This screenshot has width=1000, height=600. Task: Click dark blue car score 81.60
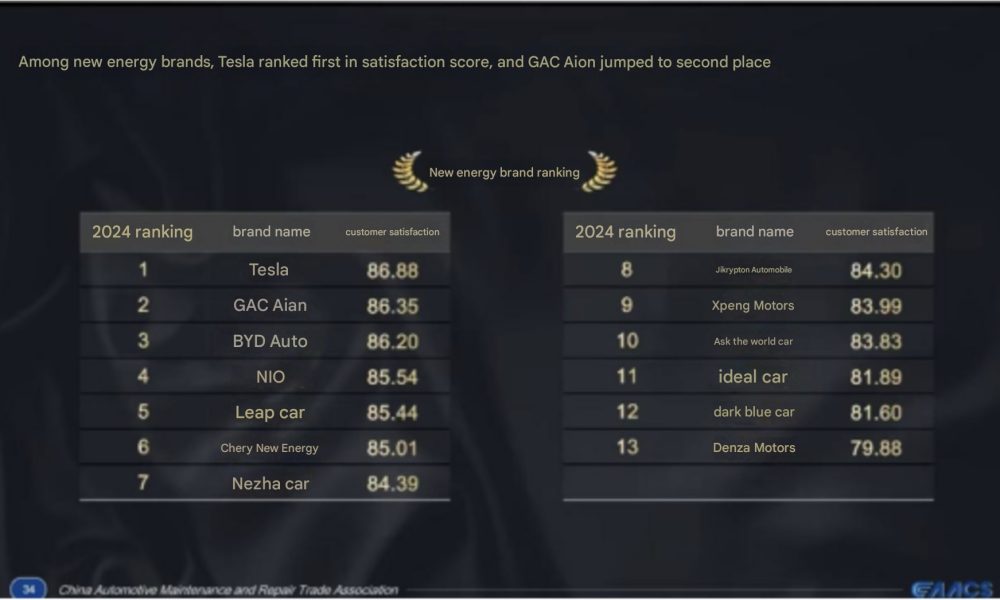coord(876,413)
